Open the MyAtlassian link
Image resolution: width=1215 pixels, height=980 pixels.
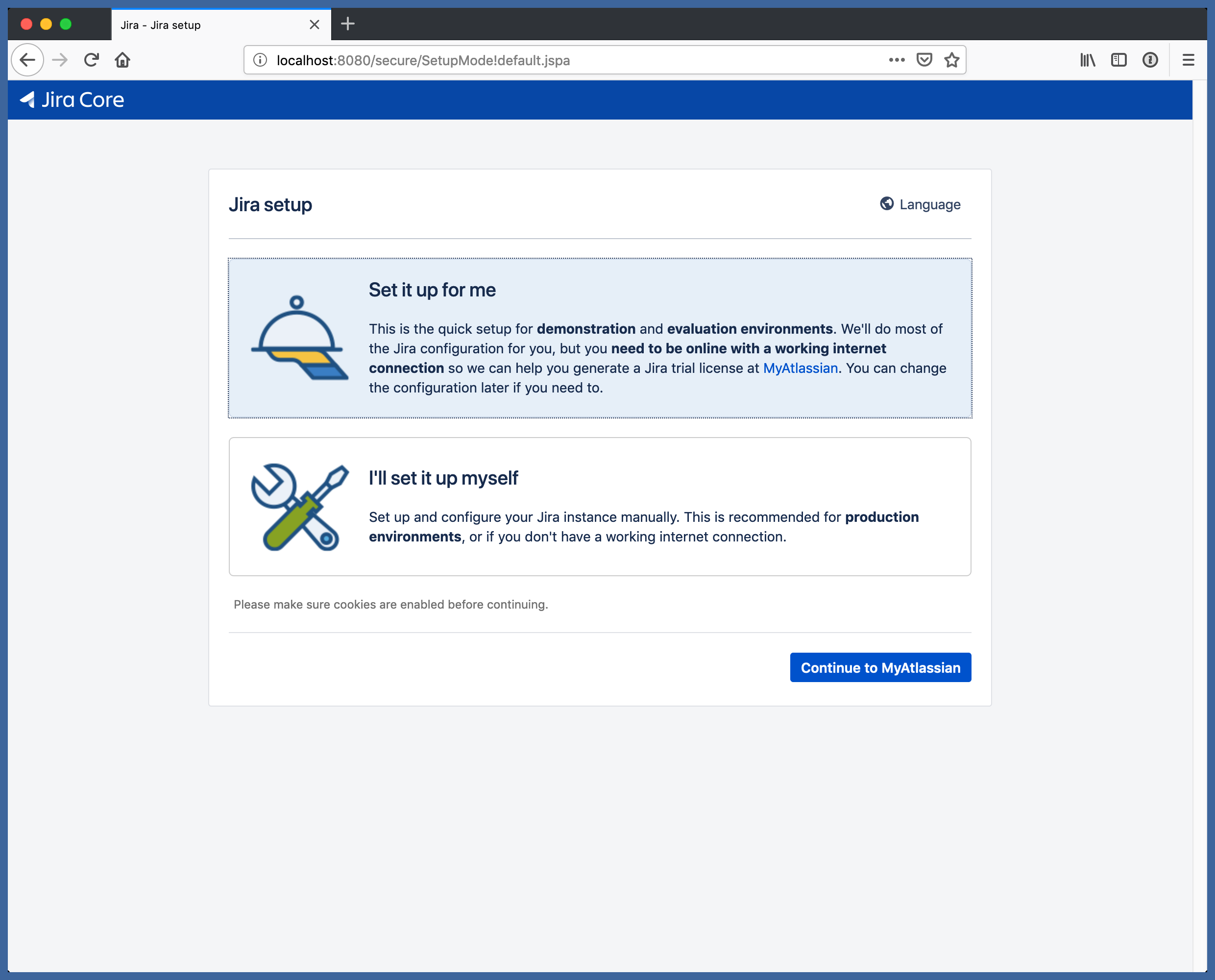coord(800,368)
